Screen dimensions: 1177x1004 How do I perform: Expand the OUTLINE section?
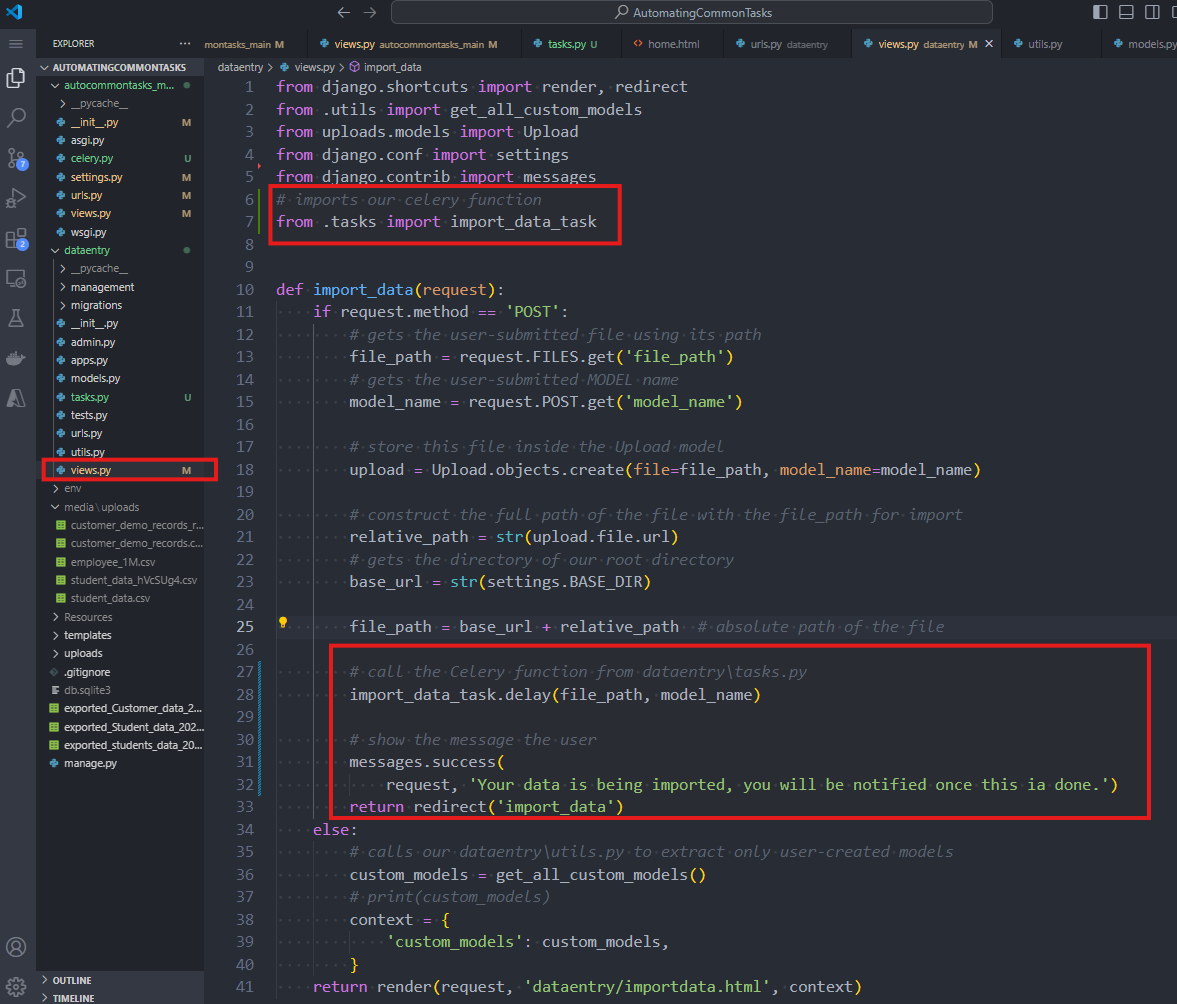pos(120,980)
